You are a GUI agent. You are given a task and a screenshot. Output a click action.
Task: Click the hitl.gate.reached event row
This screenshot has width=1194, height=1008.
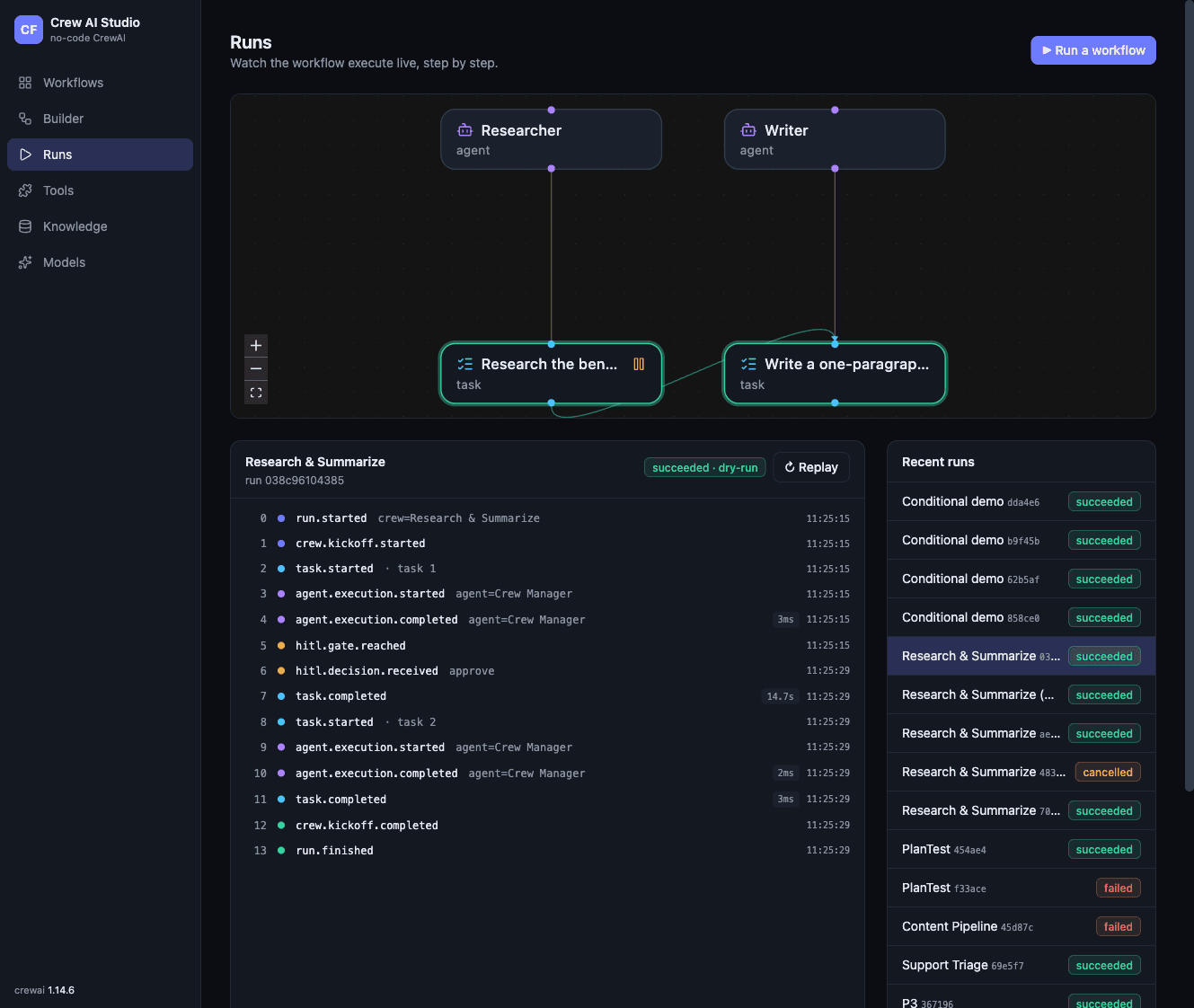548,645
